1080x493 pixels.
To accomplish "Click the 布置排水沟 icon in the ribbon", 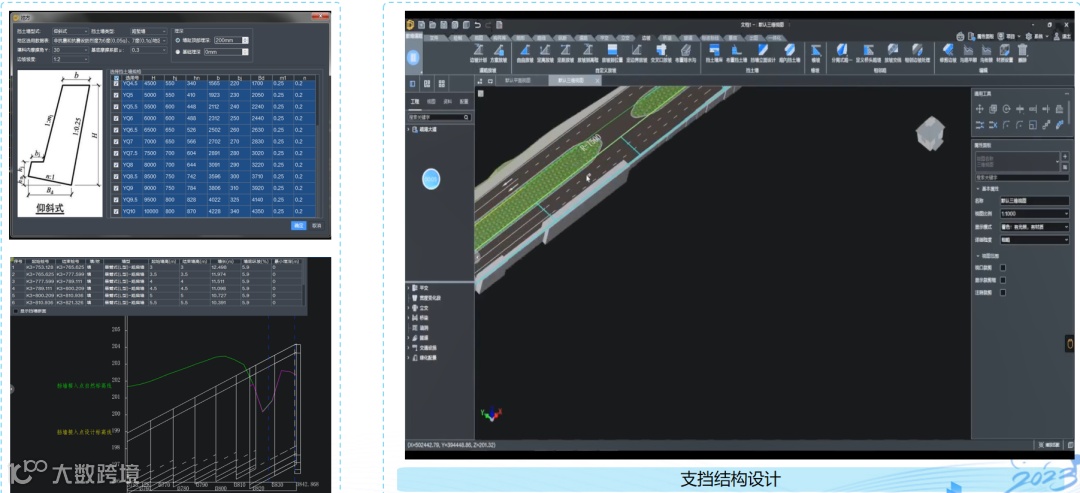I will pos(686,50).
